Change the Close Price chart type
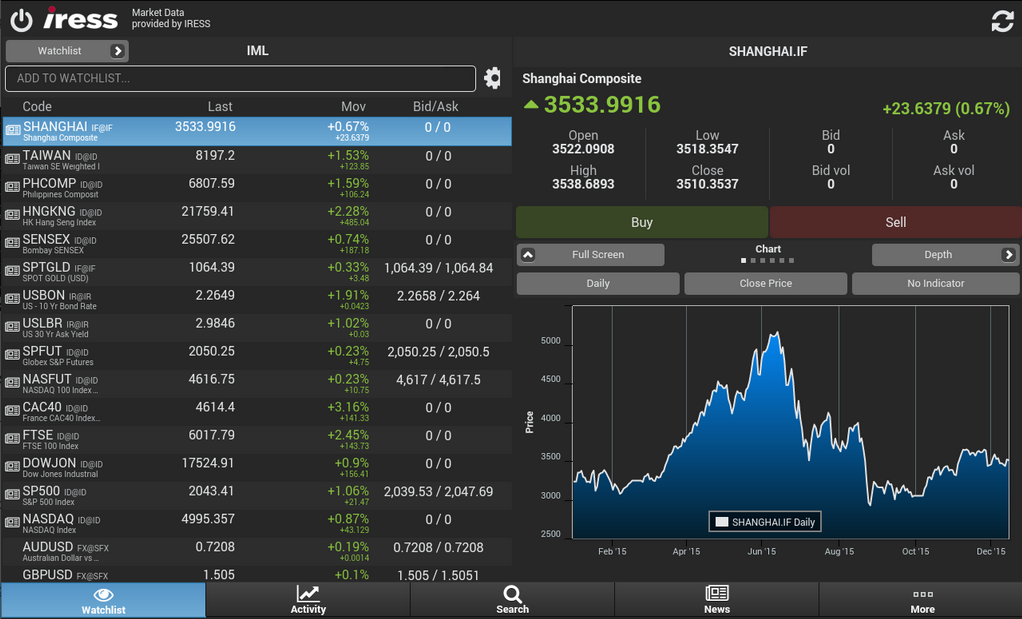The image size is (1022, 619). point(766,283)
